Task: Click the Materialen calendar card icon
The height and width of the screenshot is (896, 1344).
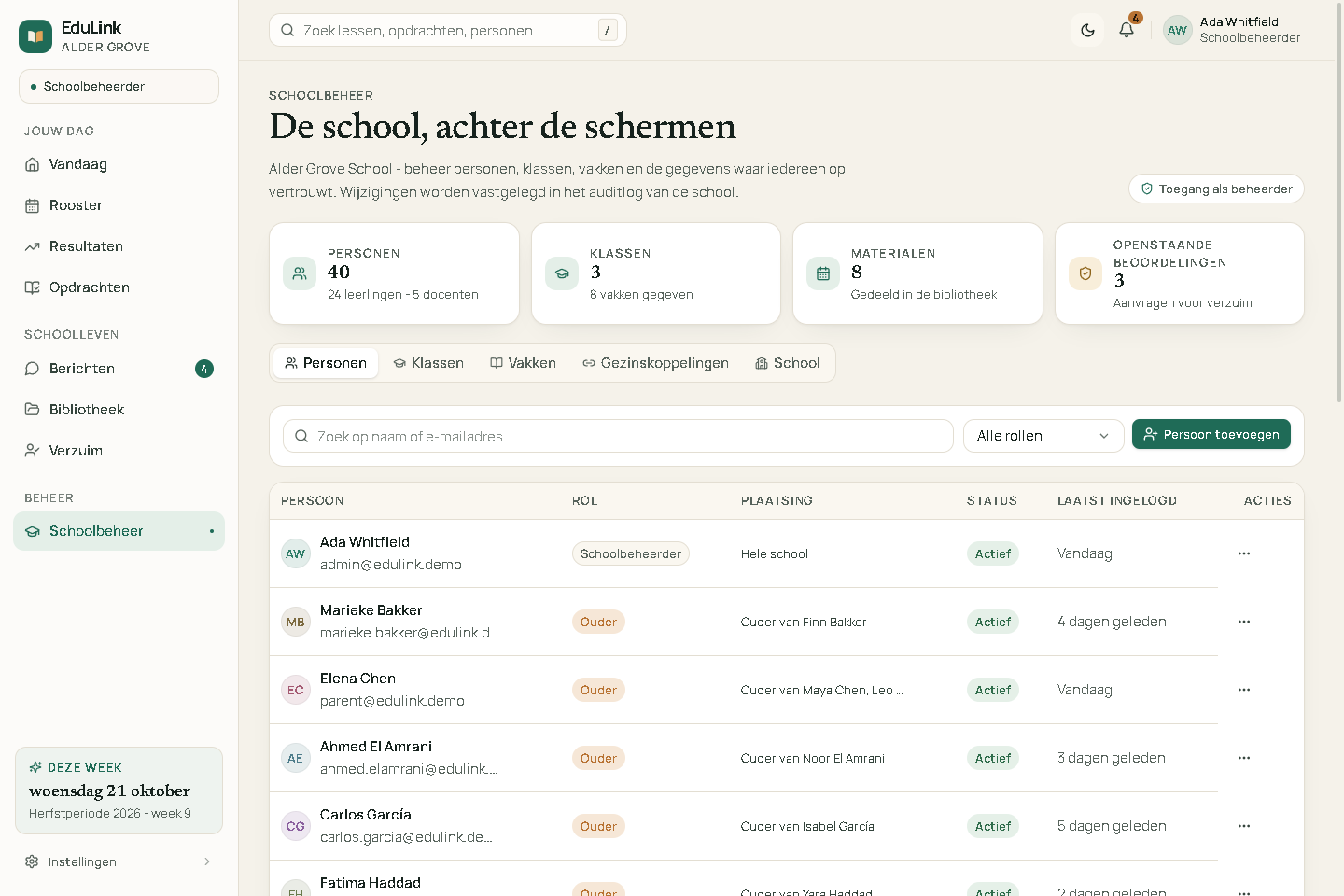Action: click(823, 273)
